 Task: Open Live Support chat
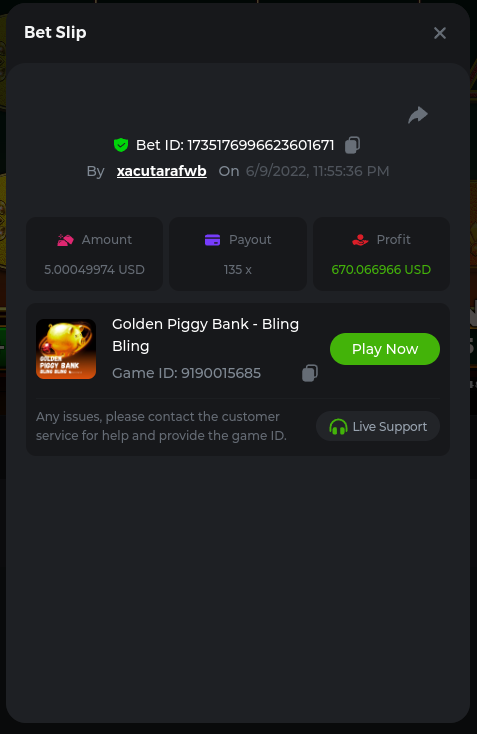click(378, 426)
